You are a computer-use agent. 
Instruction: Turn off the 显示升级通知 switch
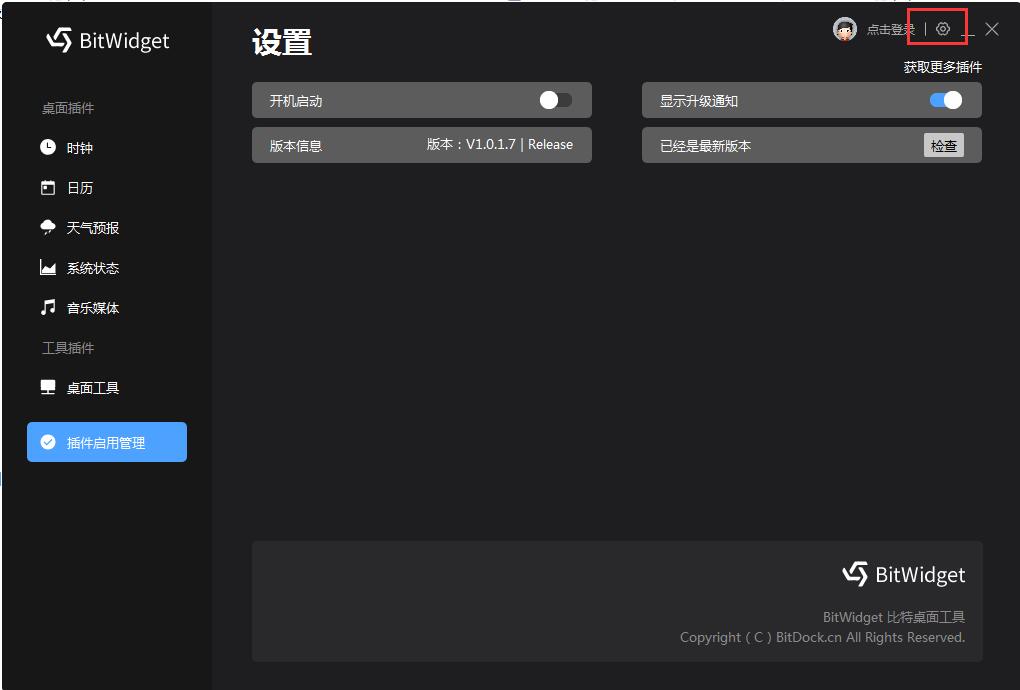point(946,100)
